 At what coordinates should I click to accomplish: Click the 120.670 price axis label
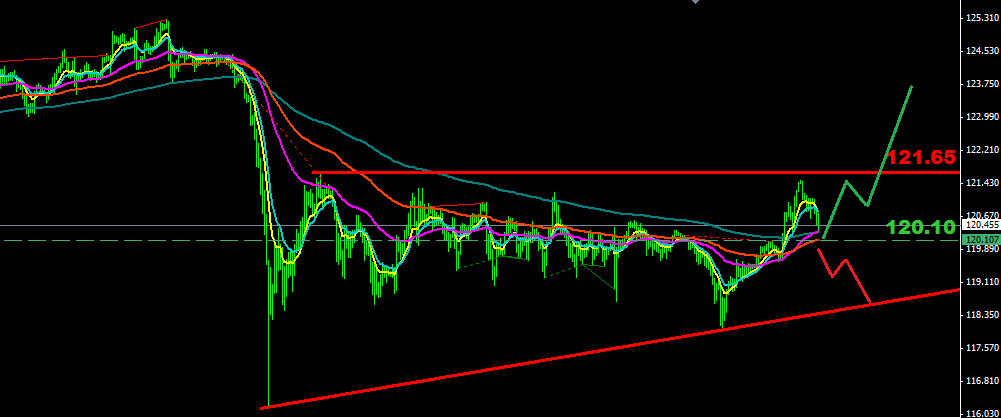[x=982, y=216]
